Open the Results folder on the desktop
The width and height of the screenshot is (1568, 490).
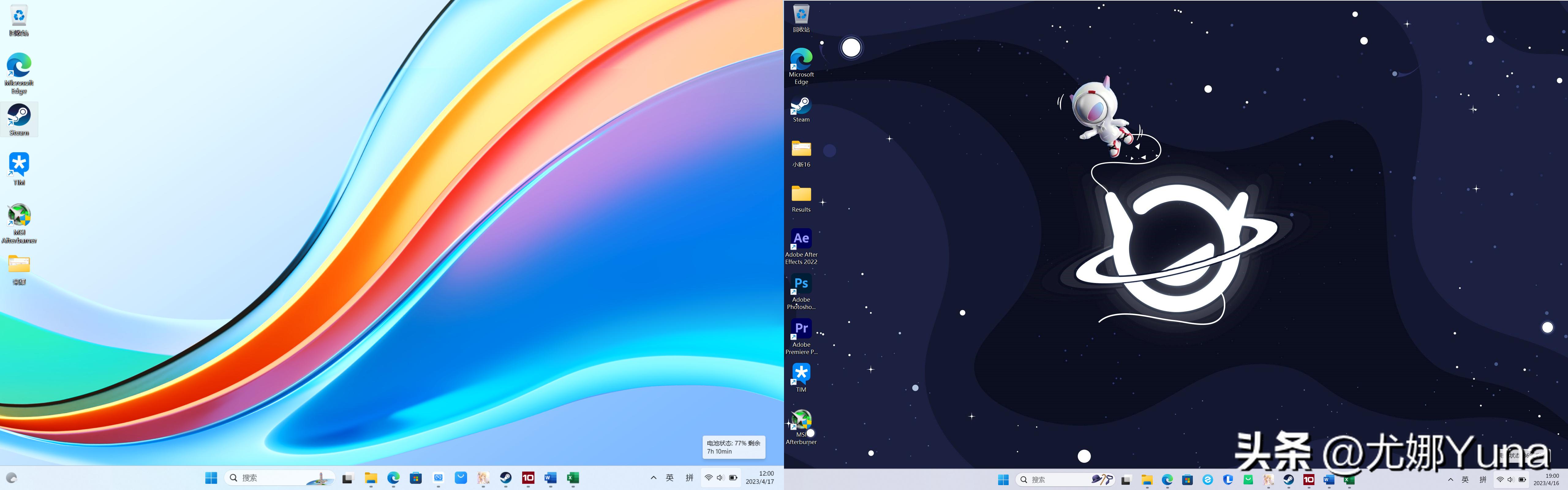[x=801, y=195]
